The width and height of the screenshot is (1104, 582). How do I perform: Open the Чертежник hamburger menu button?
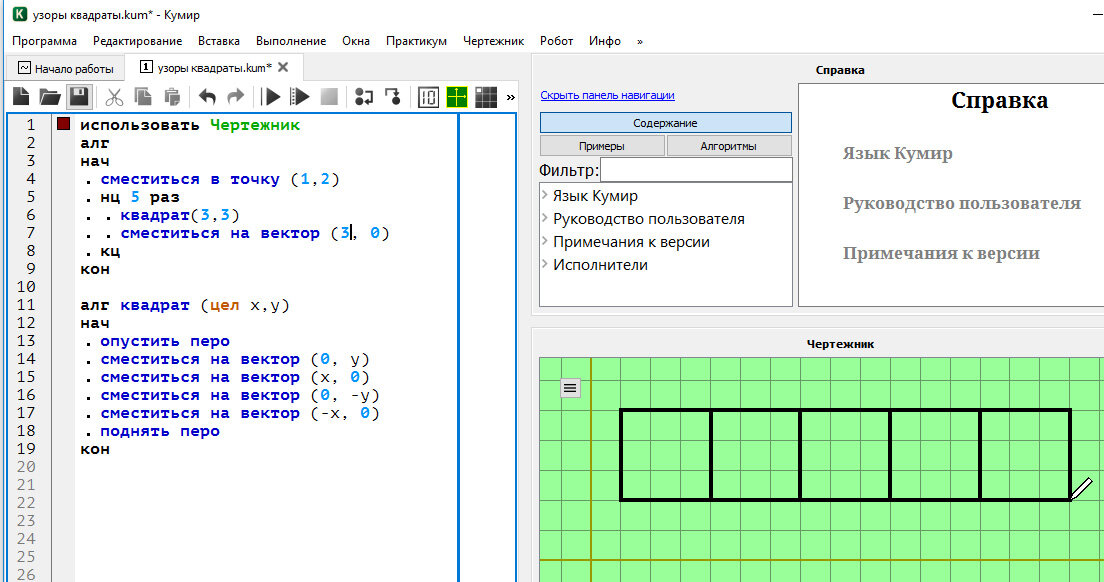tap(570, 387)
